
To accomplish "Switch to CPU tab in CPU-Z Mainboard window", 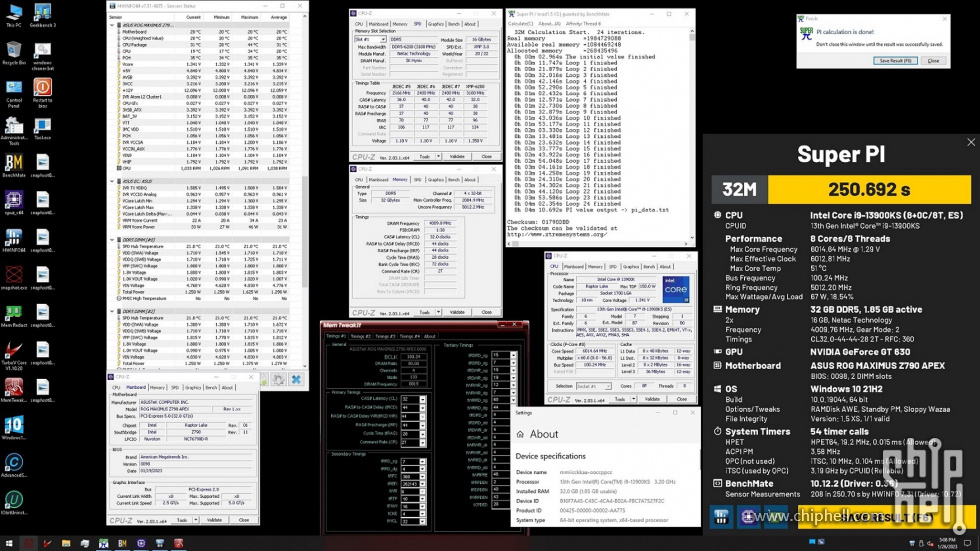I will click(116, 387).
